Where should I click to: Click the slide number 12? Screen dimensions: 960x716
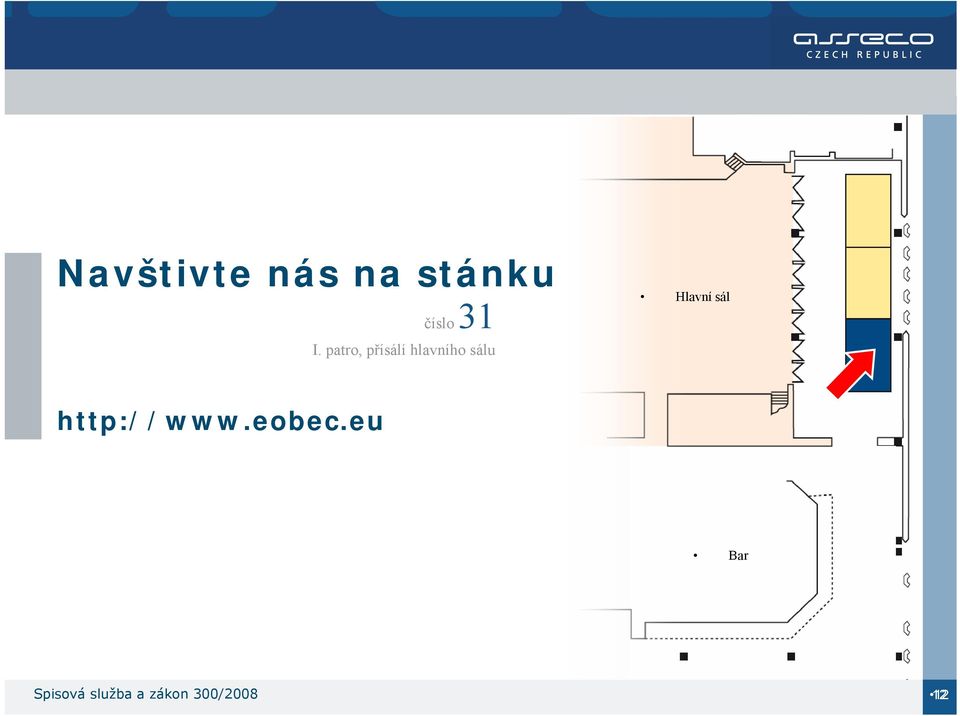tap(940, 695)
